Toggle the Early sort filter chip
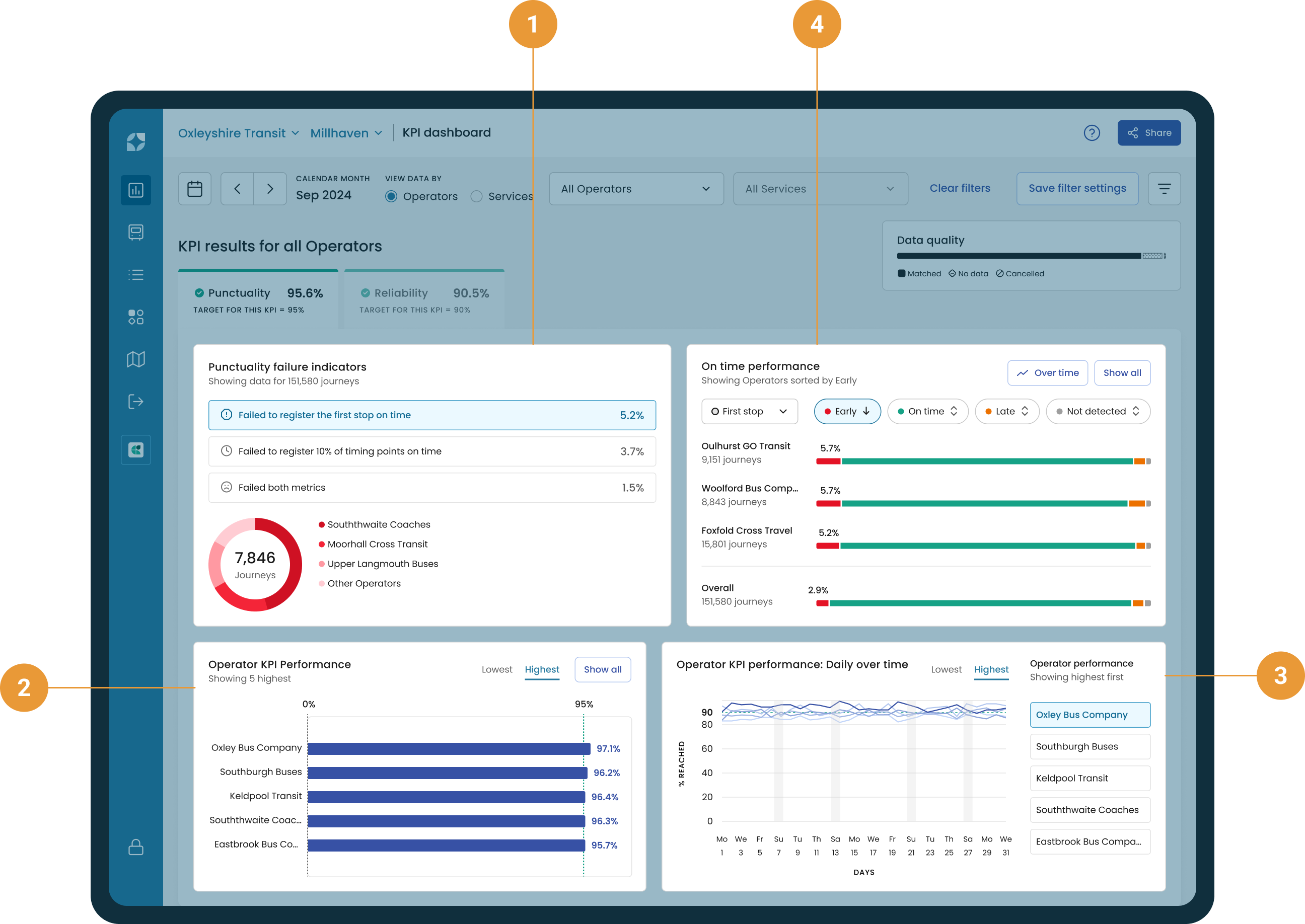The width and height of the screenshot is (1305, 924). (847, 411)
